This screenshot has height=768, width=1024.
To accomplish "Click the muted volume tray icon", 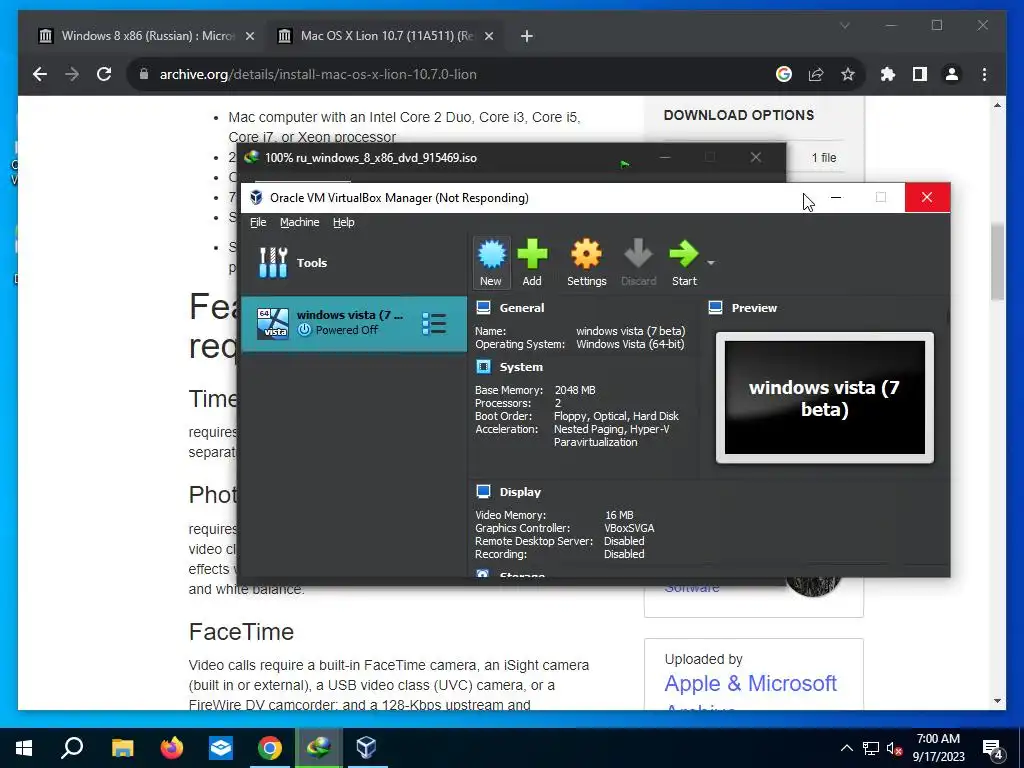I will point(895,748).
